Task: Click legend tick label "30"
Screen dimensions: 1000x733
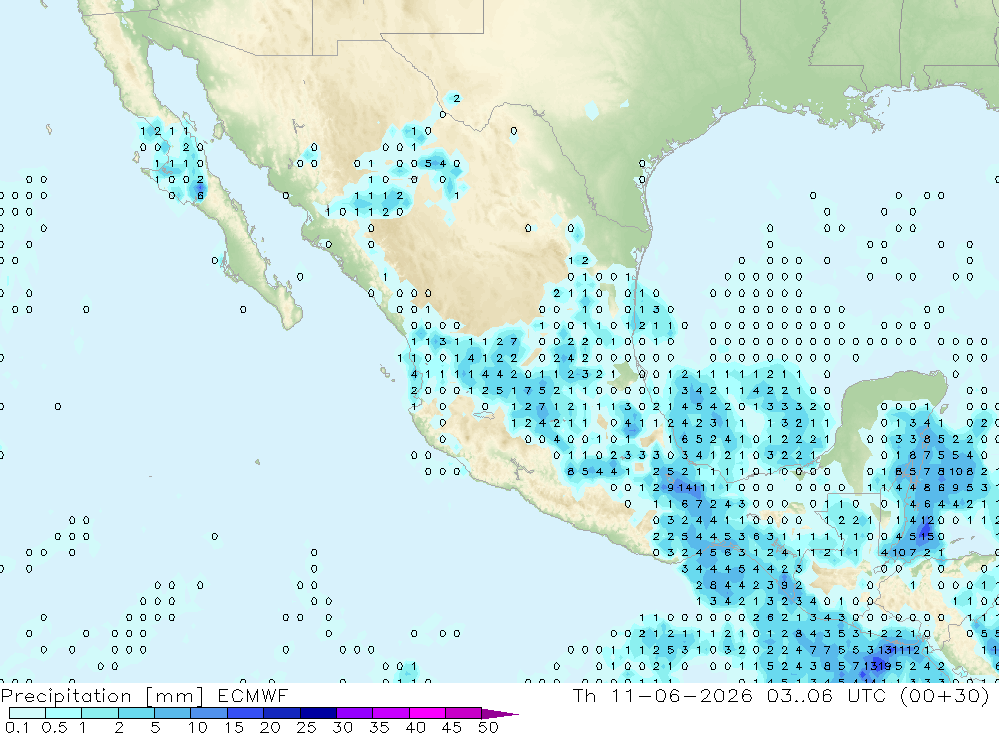Action: click(x=343, y=727)
